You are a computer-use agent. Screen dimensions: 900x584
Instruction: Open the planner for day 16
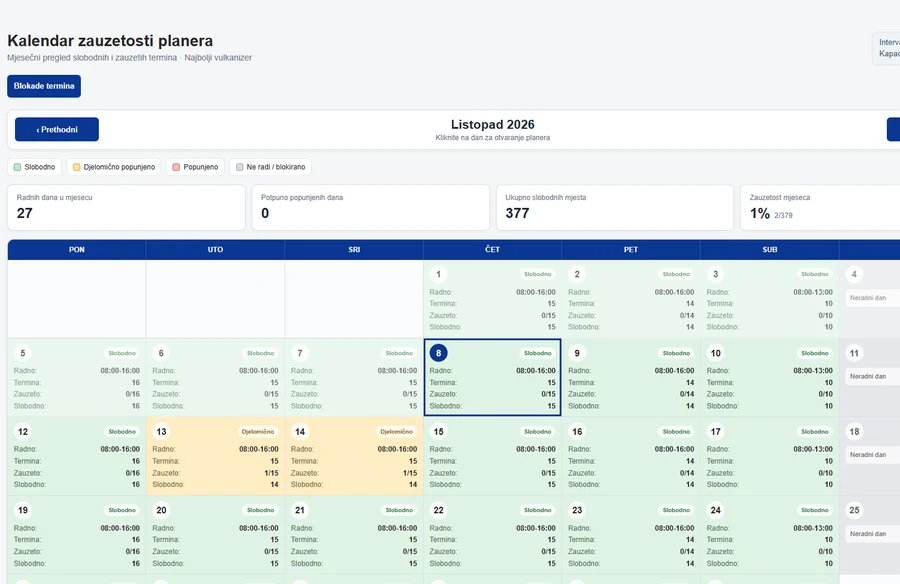click(x=631, y=456)
